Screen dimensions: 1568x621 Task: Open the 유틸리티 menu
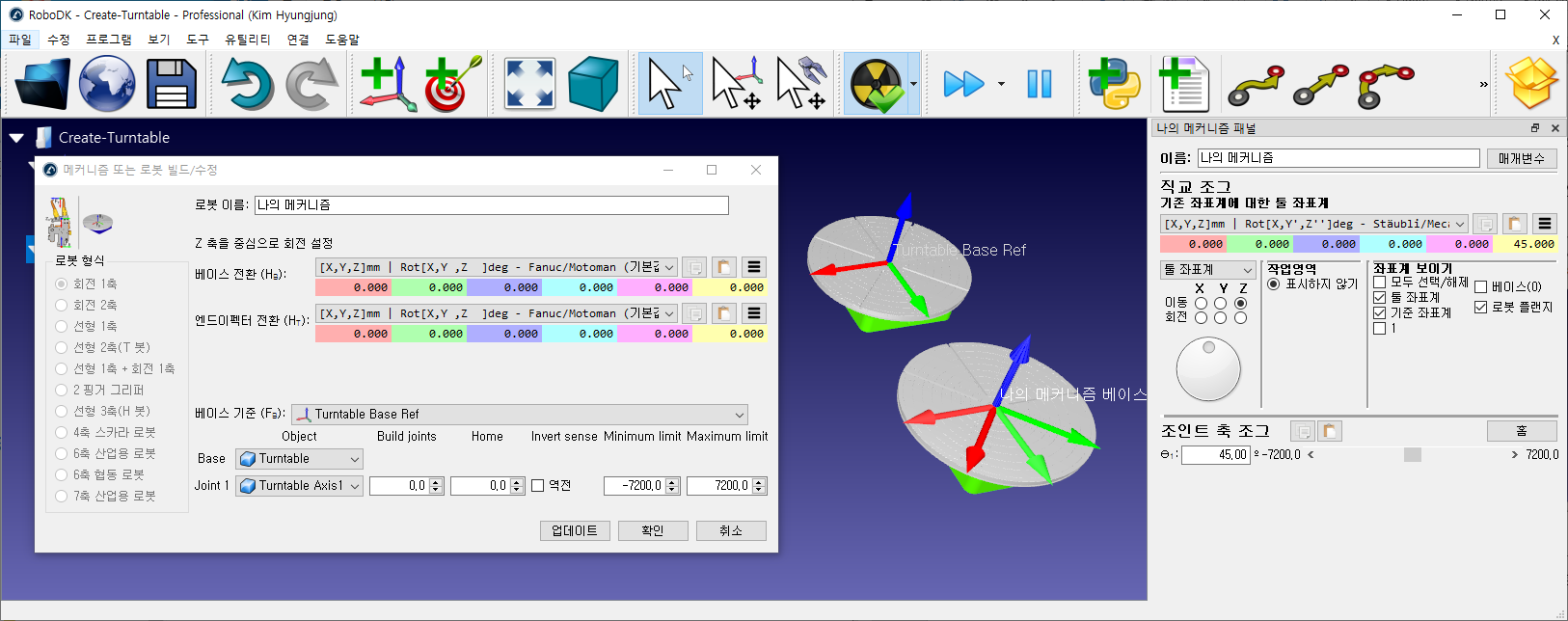[248, 40]
